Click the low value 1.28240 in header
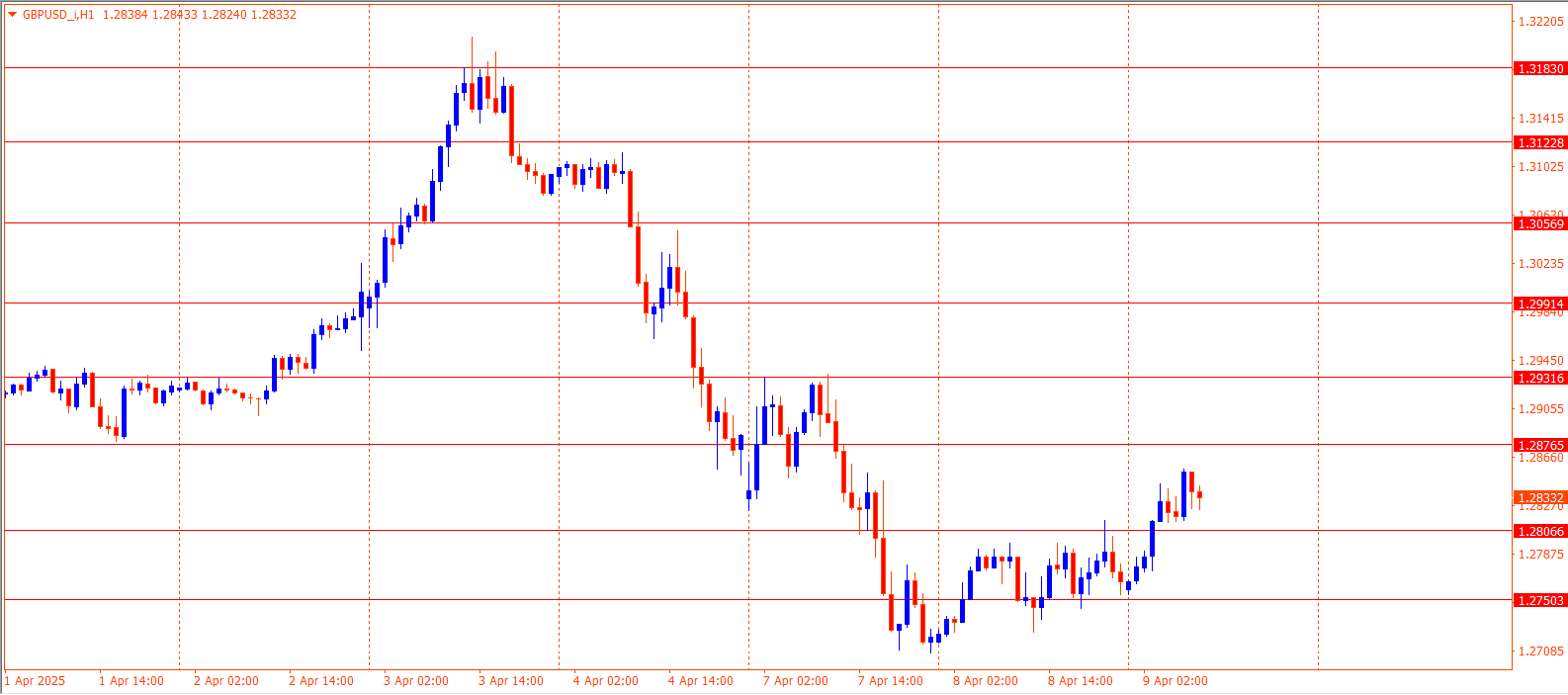 coord(223,15)
